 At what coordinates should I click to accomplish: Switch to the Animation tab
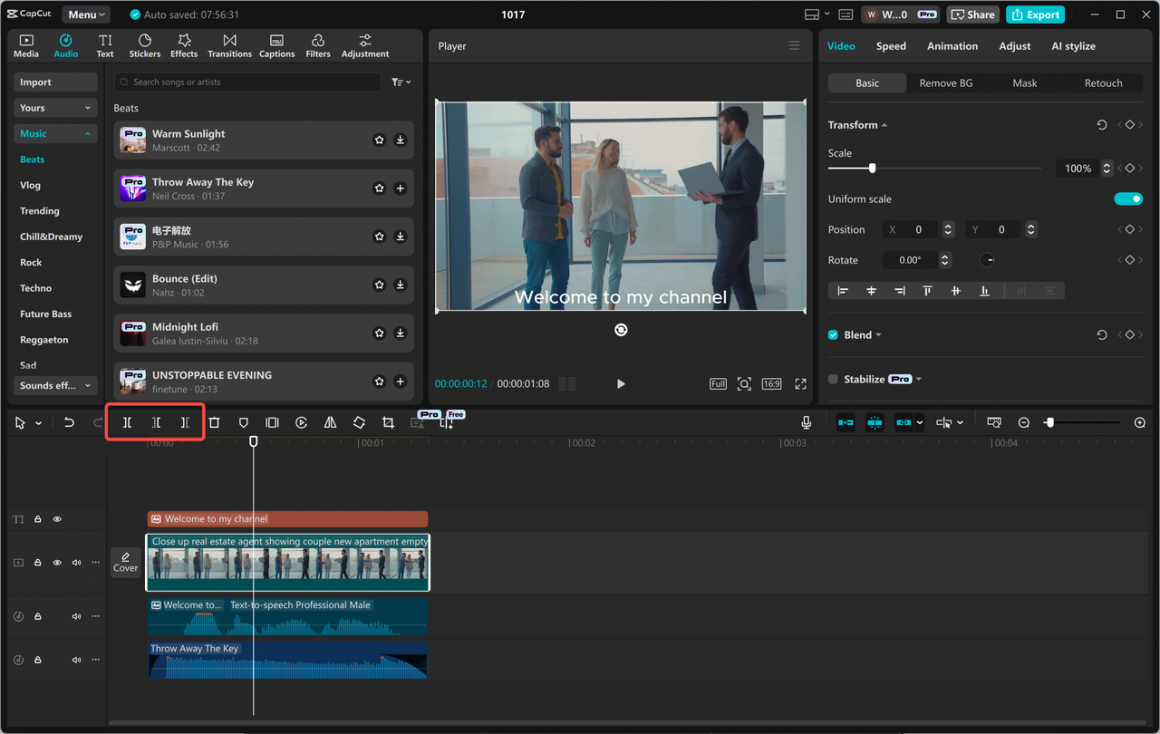[x=951, y=46]
